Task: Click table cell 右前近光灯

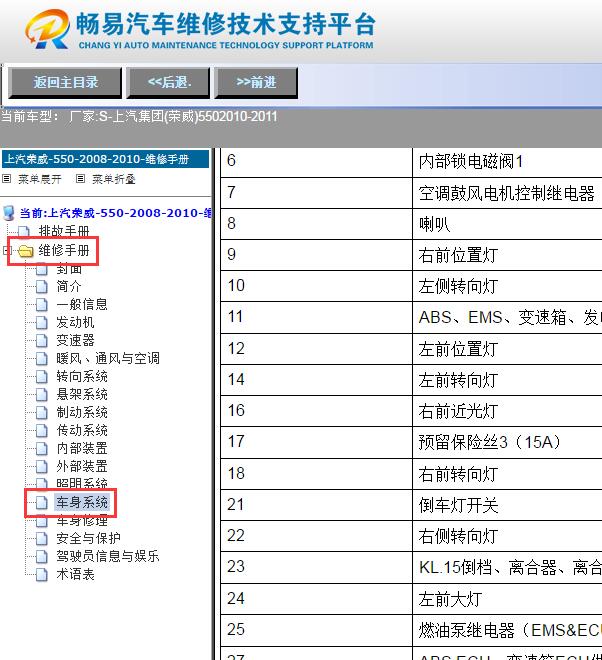Action: point(507,411)
